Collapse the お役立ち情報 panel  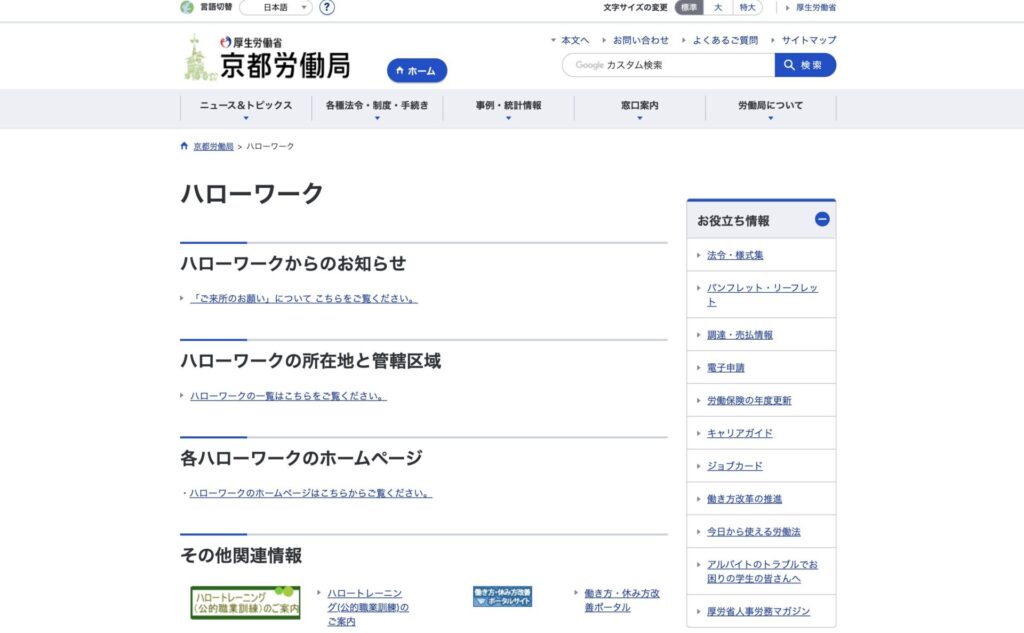click(823, 218)
